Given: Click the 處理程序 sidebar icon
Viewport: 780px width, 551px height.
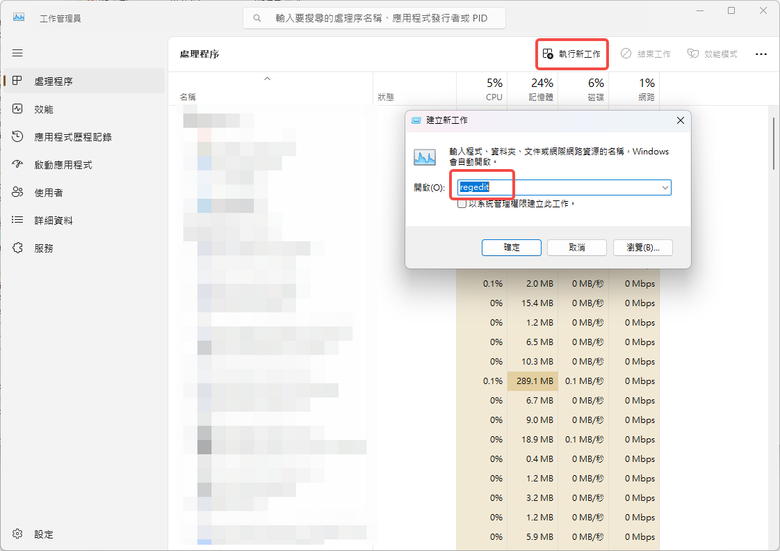Looking at the screenshot, I should pyautogui.click(x=17, y=81).
